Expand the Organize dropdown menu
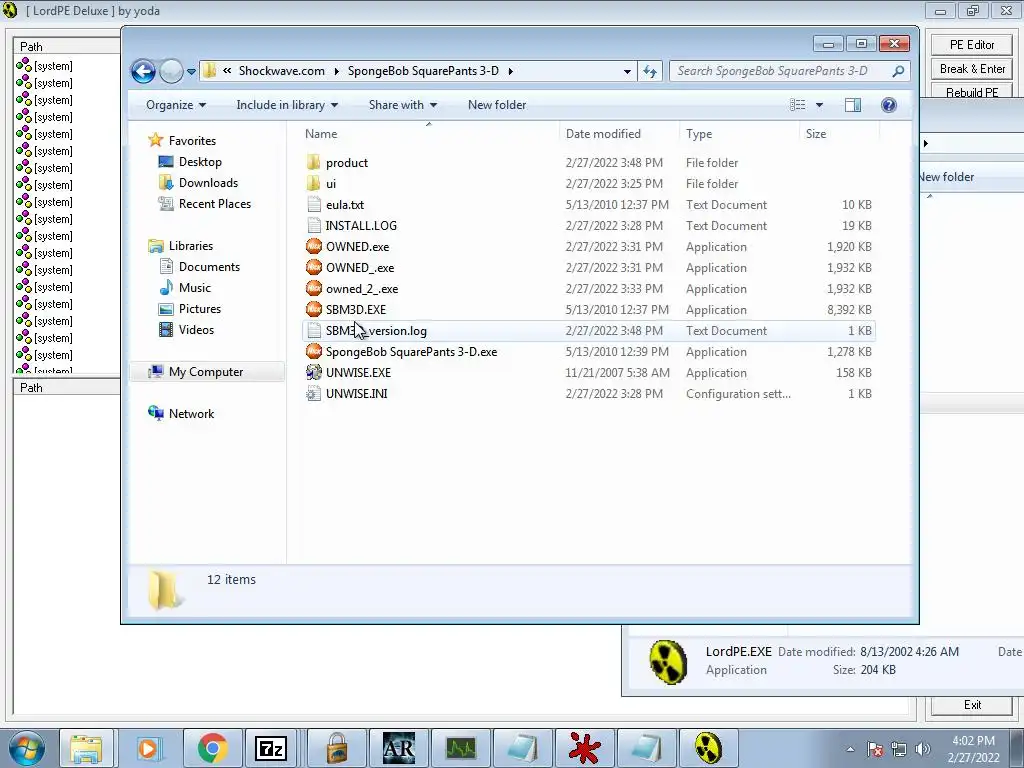This screenshot has height=768, width=1024. [176, 105]
